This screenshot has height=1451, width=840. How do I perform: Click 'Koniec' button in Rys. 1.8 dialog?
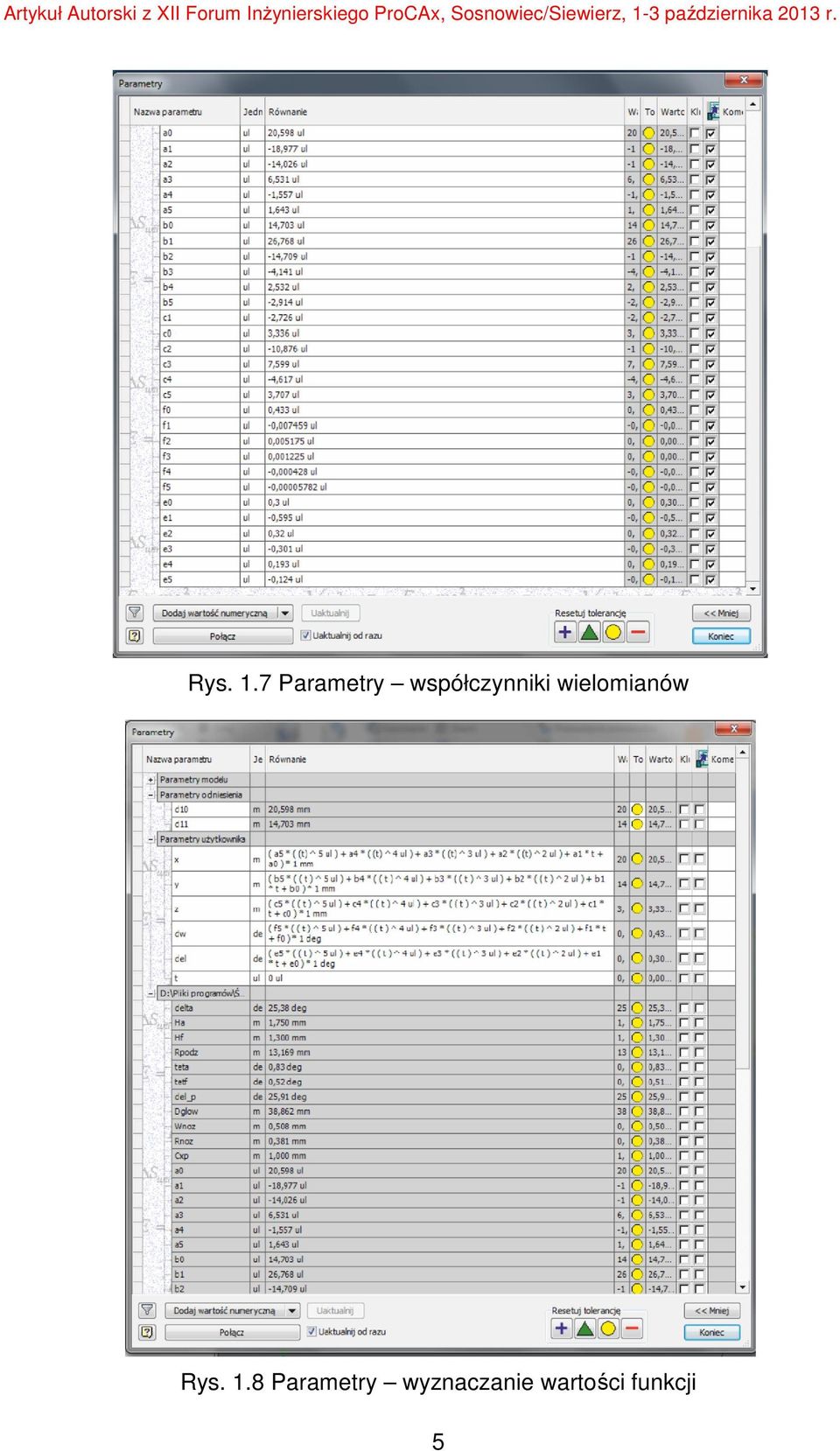[x=711, y=1332]
